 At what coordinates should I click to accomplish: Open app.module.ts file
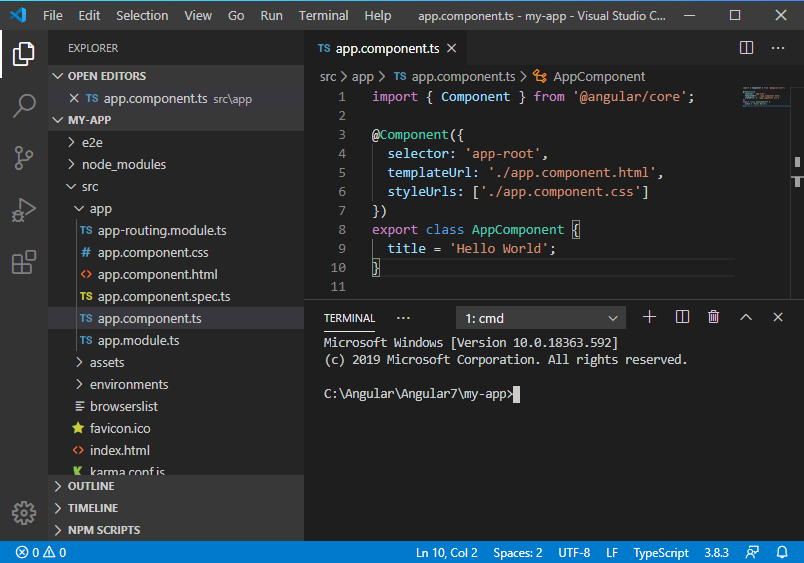(x=176, y=340)
